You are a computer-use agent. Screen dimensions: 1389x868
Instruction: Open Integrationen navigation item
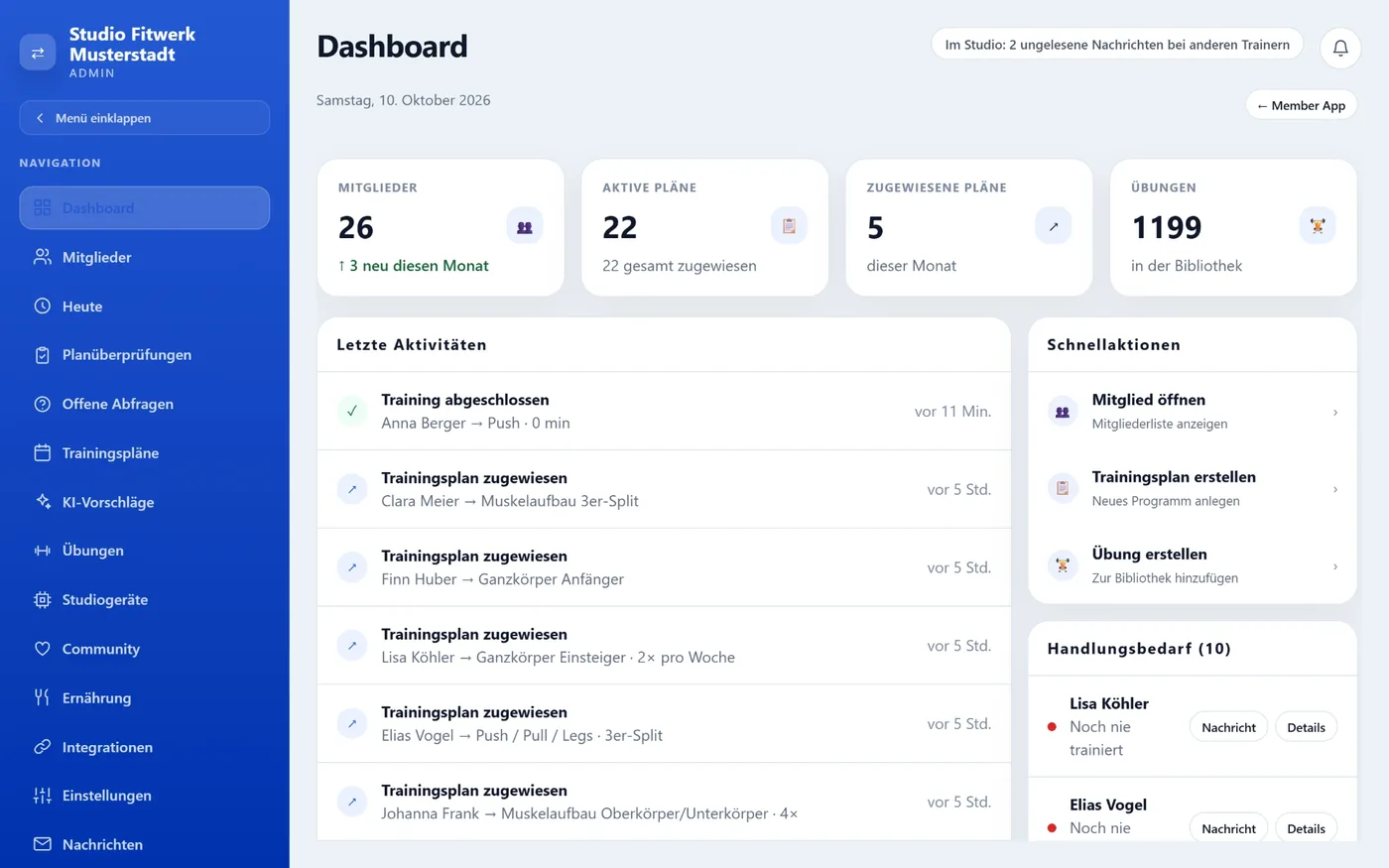[145, 747]
